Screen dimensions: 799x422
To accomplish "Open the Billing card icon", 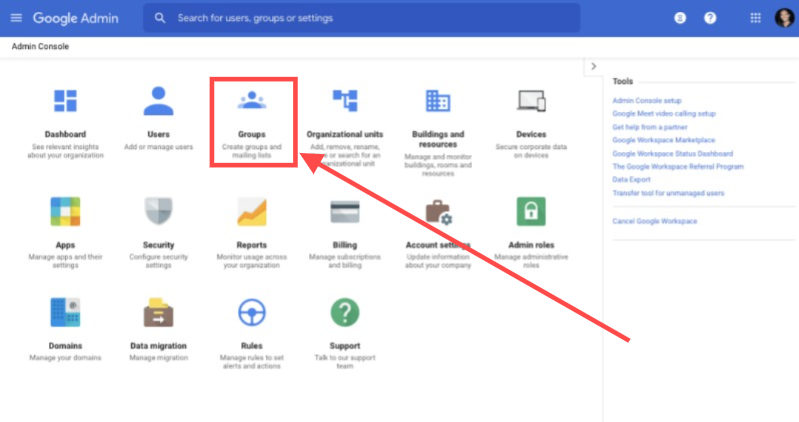I will coord(345,212).
